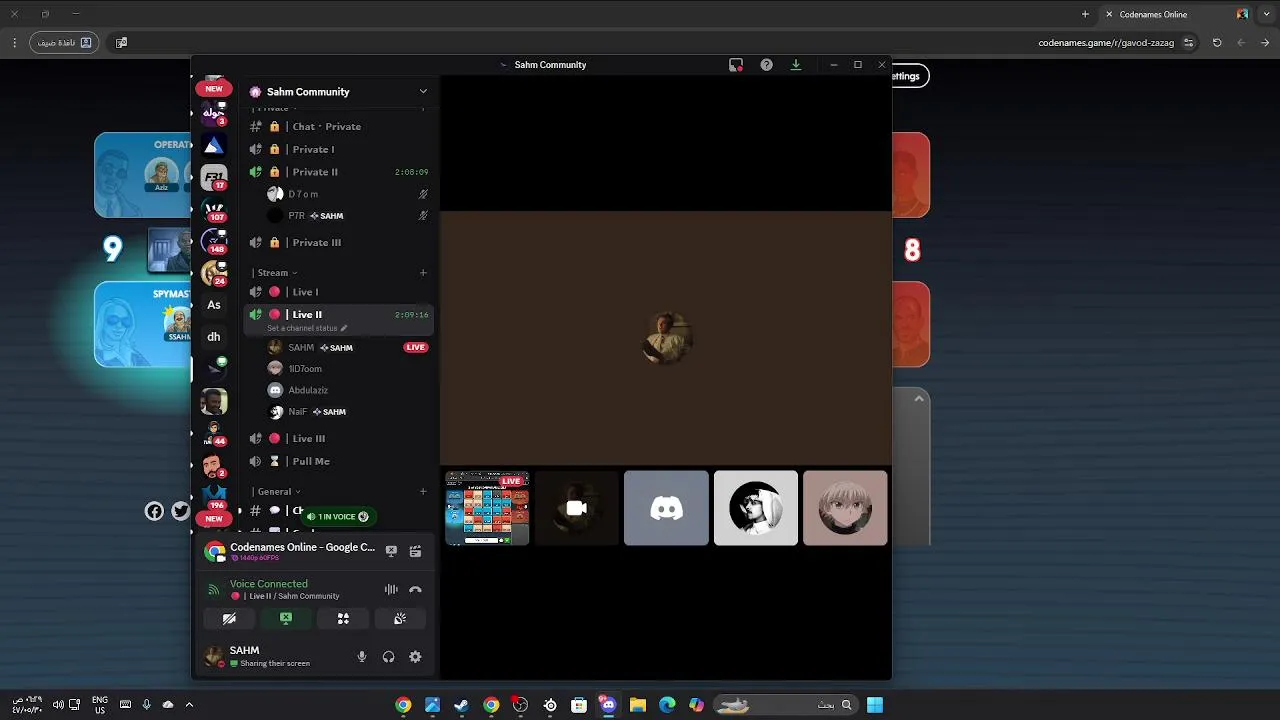
Task: Click the focused speaker avatar in main view
Action: (x=666, y=337)
